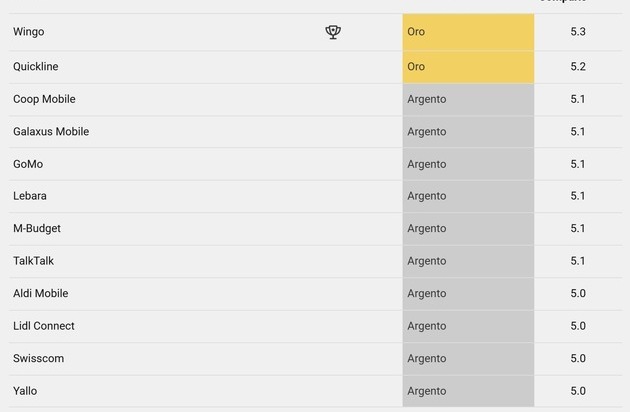
Task: Click the 5.3 score for Wingo
Action: tap(578, 32)
